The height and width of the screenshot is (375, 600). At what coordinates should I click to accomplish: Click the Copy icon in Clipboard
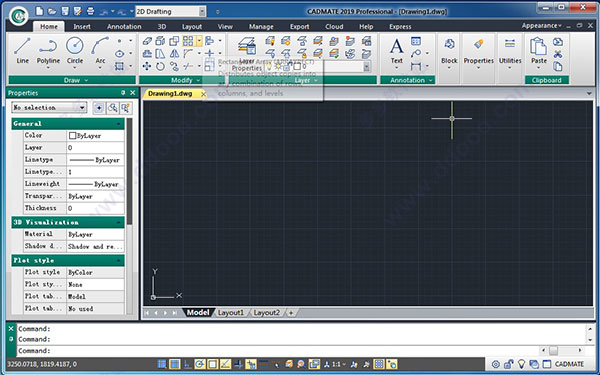[x=558, y=67]
